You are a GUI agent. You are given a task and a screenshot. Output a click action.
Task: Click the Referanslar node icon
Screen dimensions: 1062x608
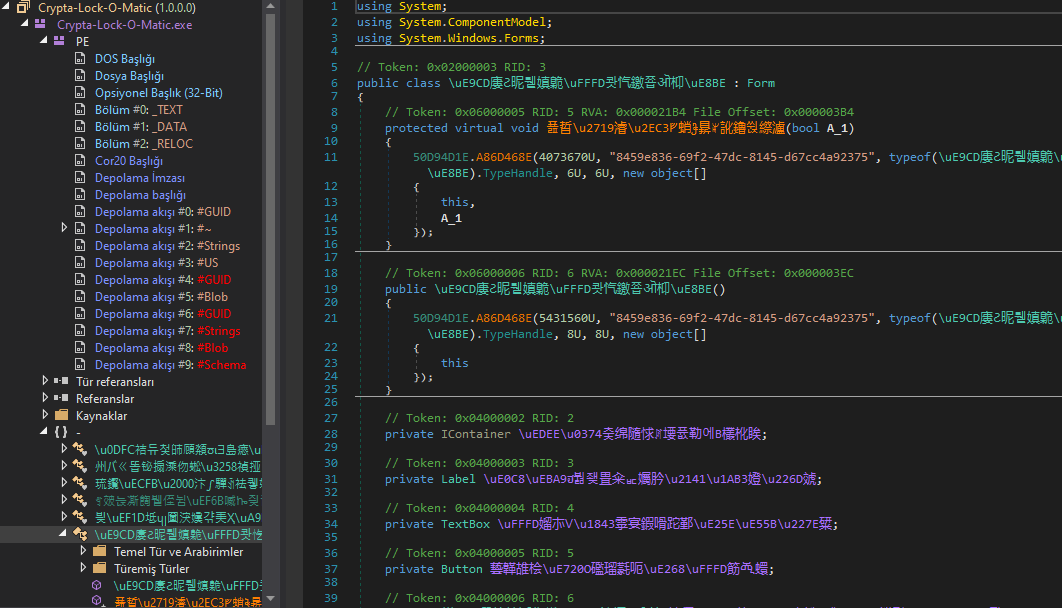pyautogui.click(x=62, y=398)
